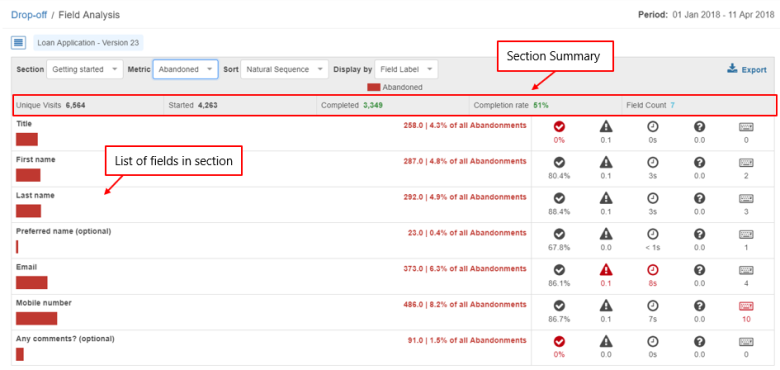The width and height of the screenshot is (780, 370).
Task: Click the help icon in Mobile number row
Action: [x=699, y=305]
